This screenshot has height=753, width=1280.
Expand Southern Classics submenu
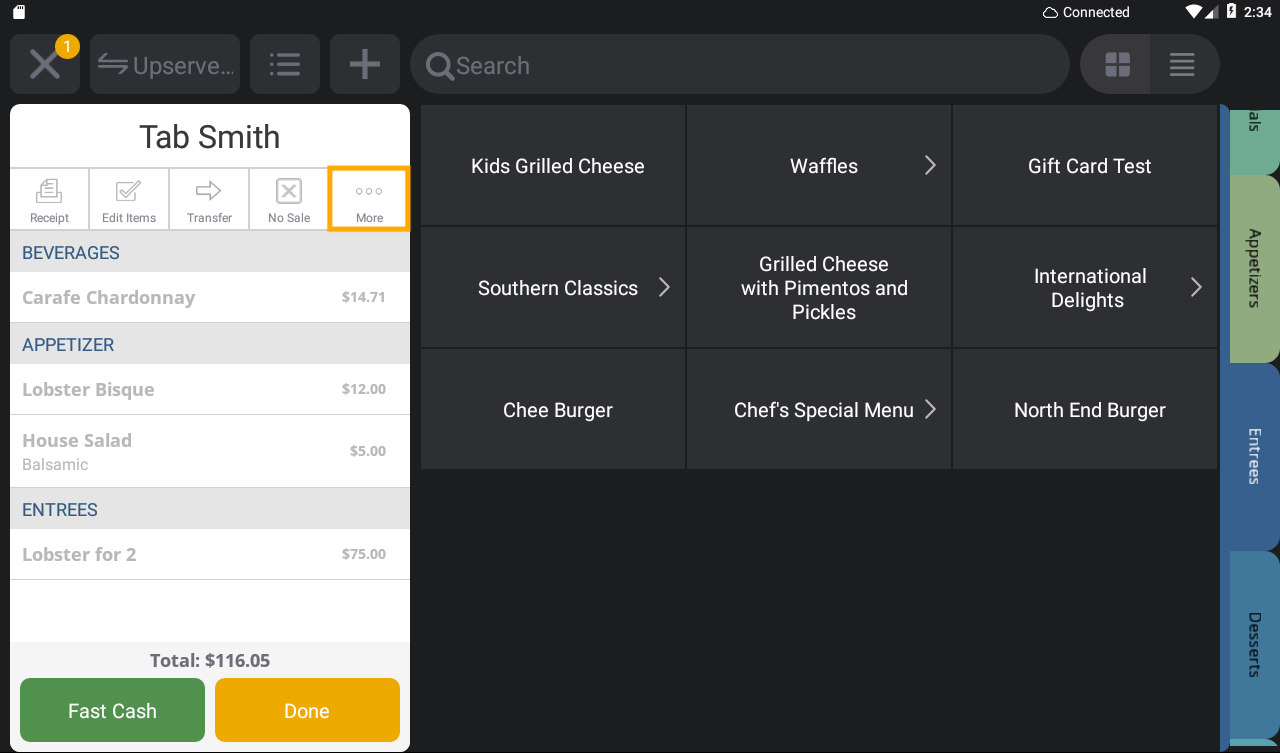pos(553,288)
